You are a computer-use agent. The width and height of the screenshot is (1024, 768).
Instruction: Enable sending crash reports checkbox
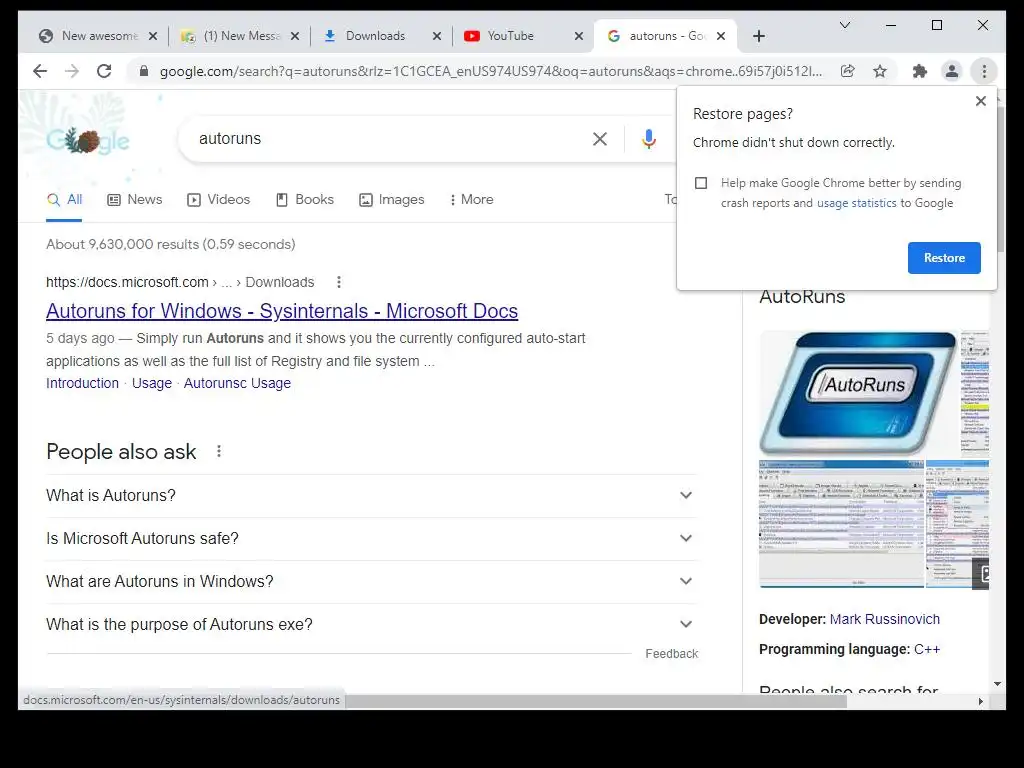[x=701, y=183]
